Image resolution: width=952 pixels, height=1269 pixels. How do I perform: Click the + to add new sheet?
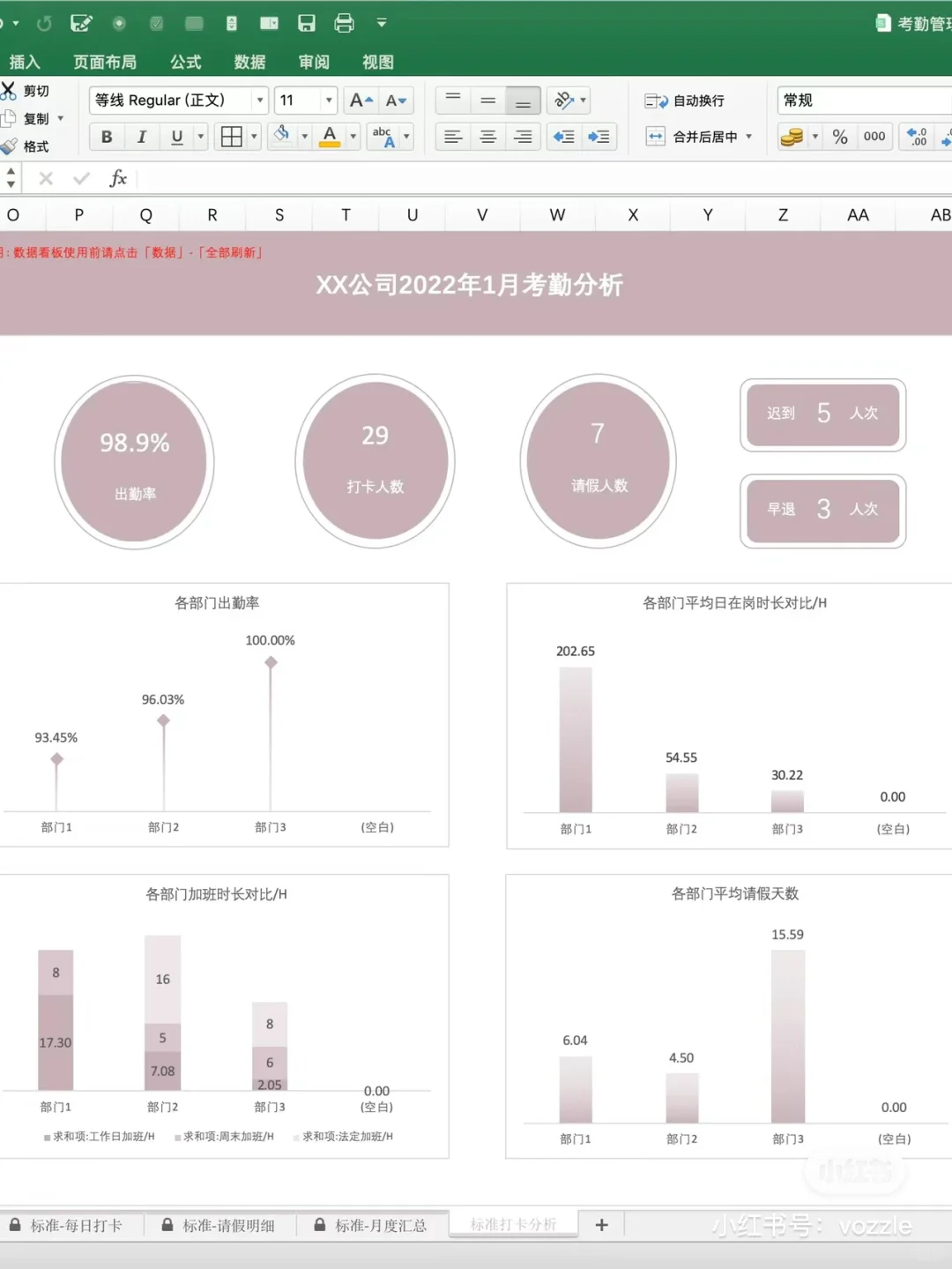pos(601,1225)
